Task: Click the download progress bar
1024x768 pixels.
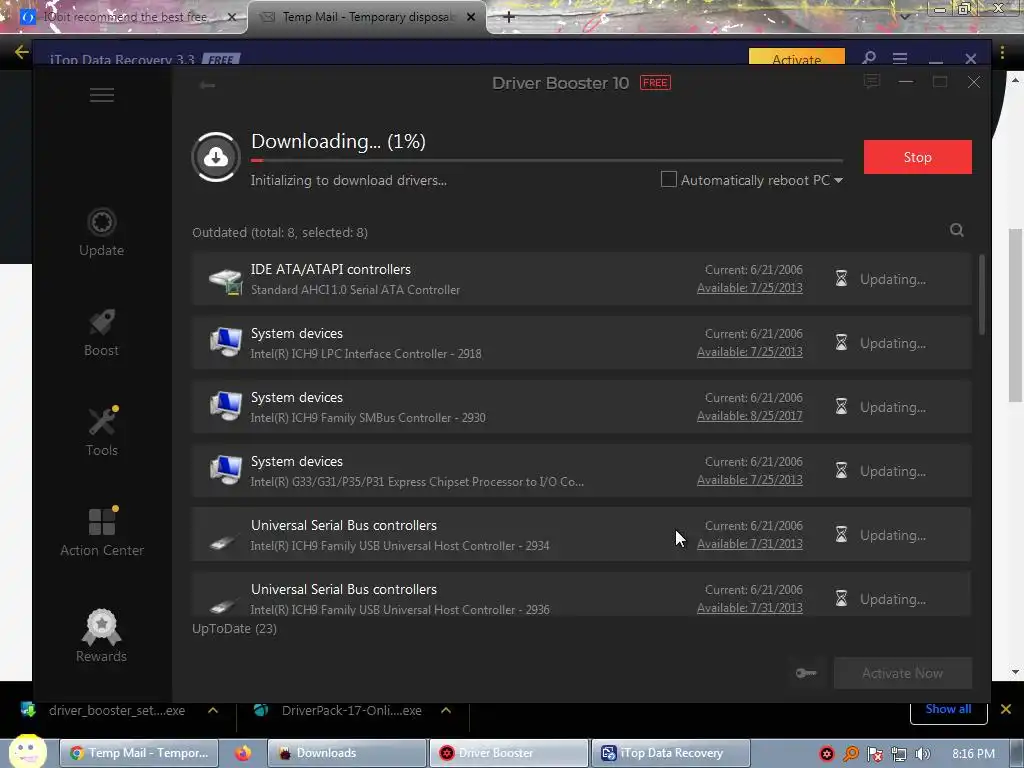Action: pos(547,160)
